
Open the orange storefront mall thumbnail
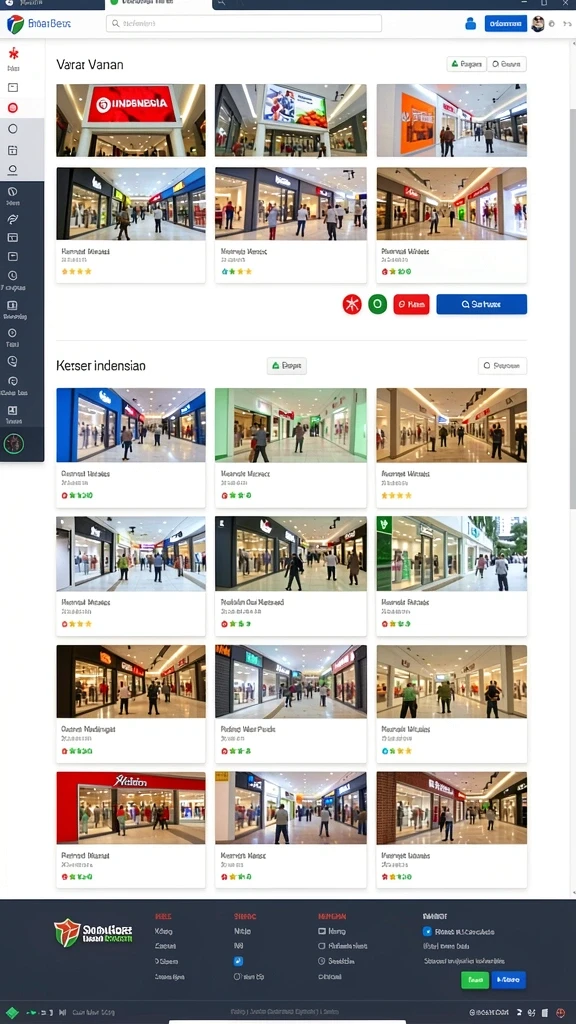(x=451, y=120)
